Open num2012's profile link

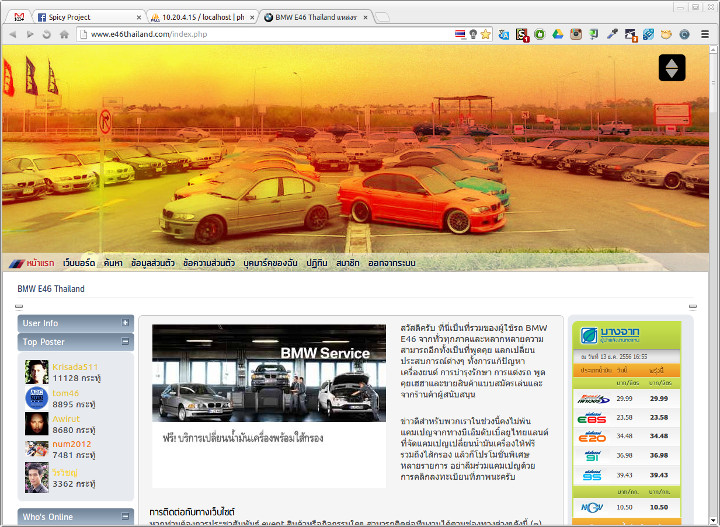coord(72,444)
